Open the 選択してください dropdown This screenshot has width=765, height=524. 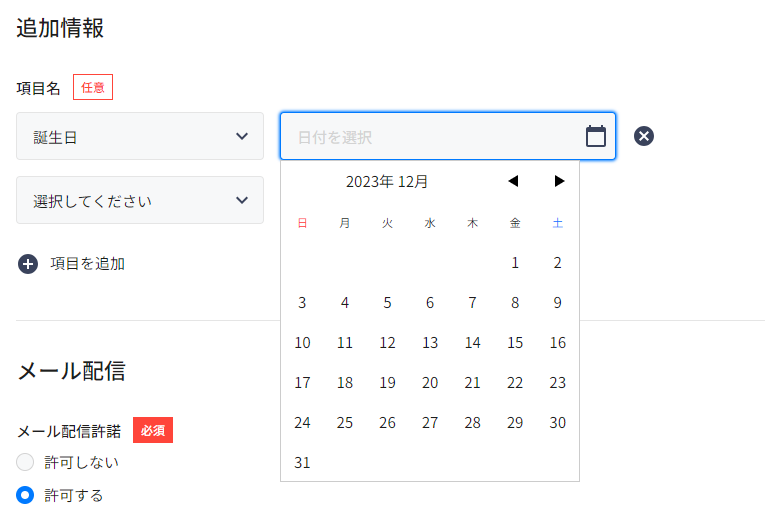tap(140, 200)
